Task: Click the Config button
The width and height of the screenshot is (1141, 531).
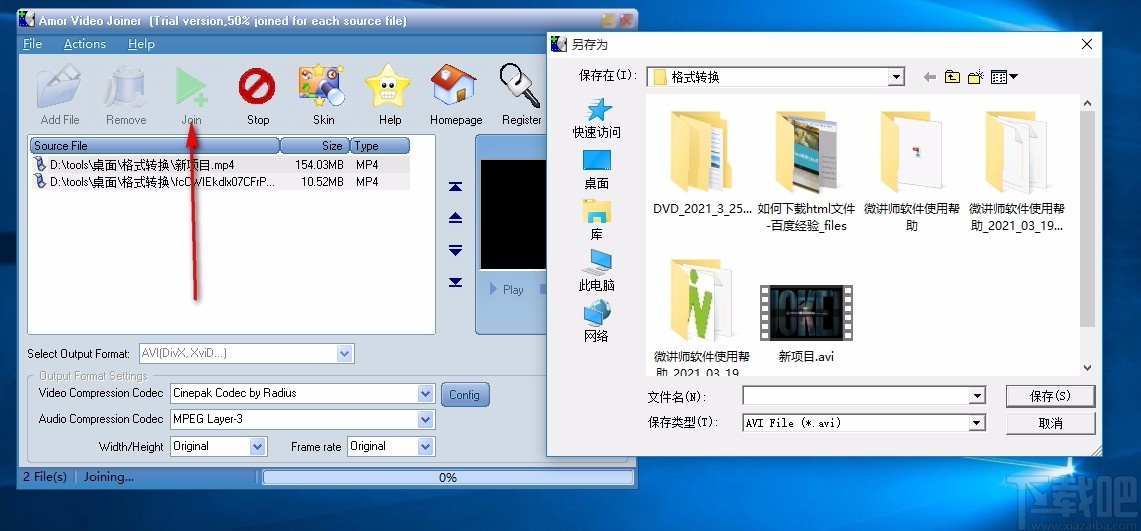Action: [464, 395]
